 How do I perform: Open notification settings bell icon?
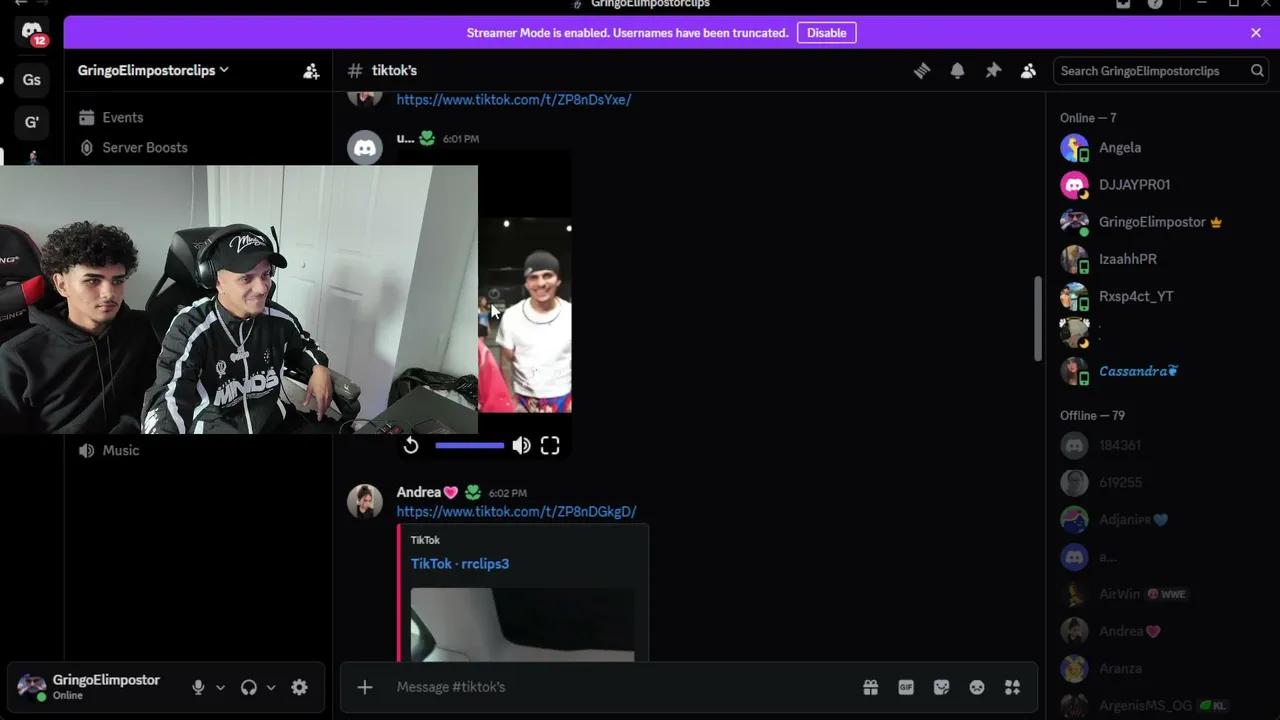(957, 71)
